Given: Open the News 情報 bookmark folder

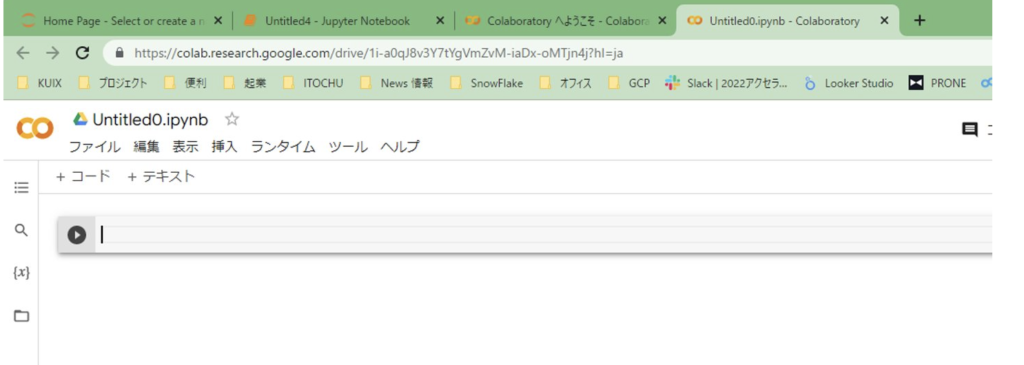Looking at the screenshot, I should pyautogui.click(x=396, y=83).
